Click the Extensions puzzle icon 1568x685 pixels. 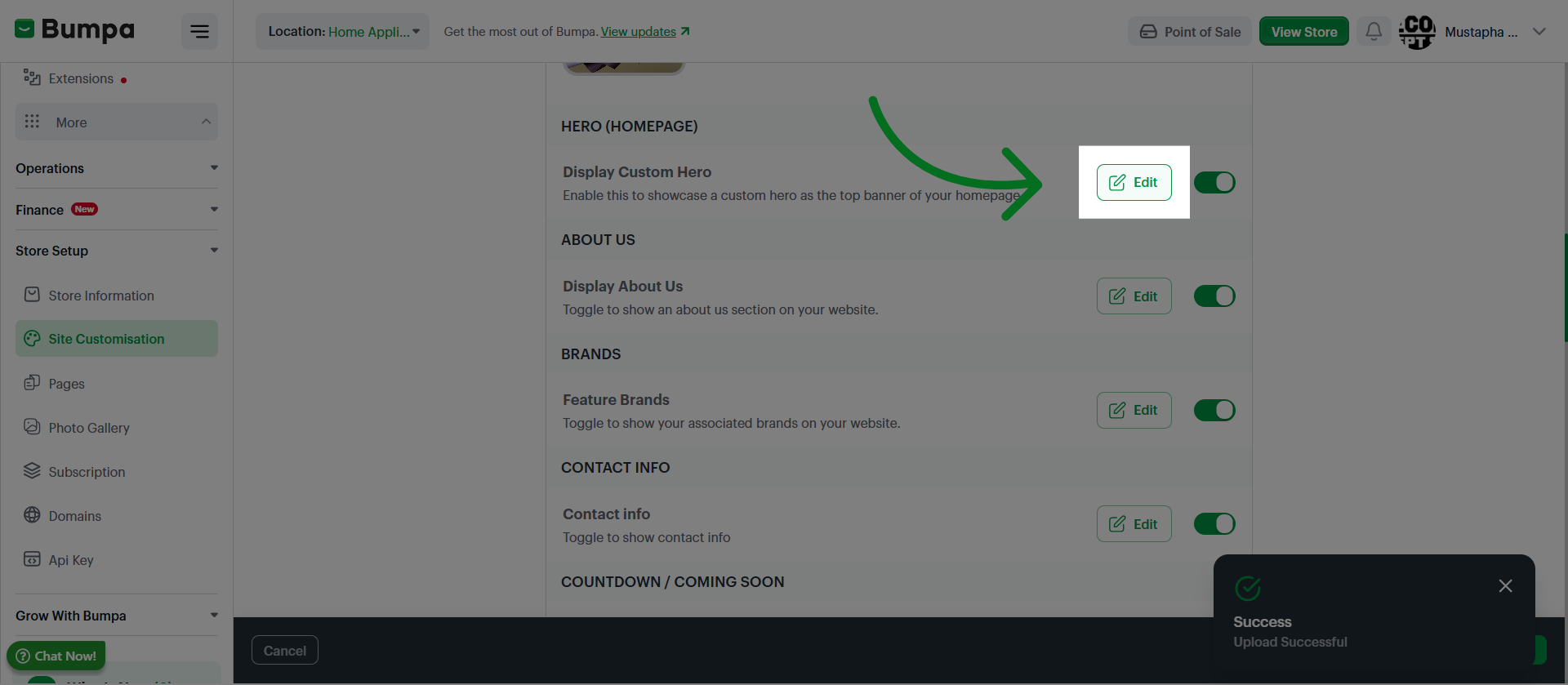(x=32, y=78)
